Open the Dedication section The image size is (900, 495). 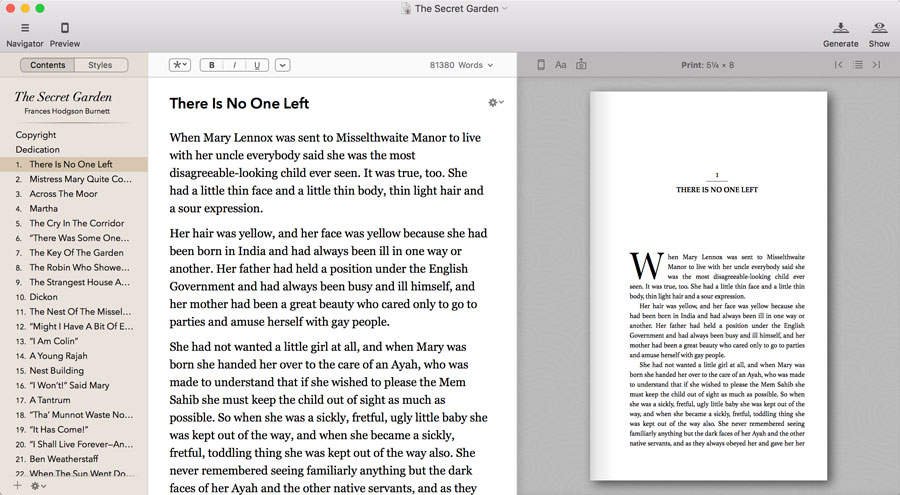pos(37,149)
